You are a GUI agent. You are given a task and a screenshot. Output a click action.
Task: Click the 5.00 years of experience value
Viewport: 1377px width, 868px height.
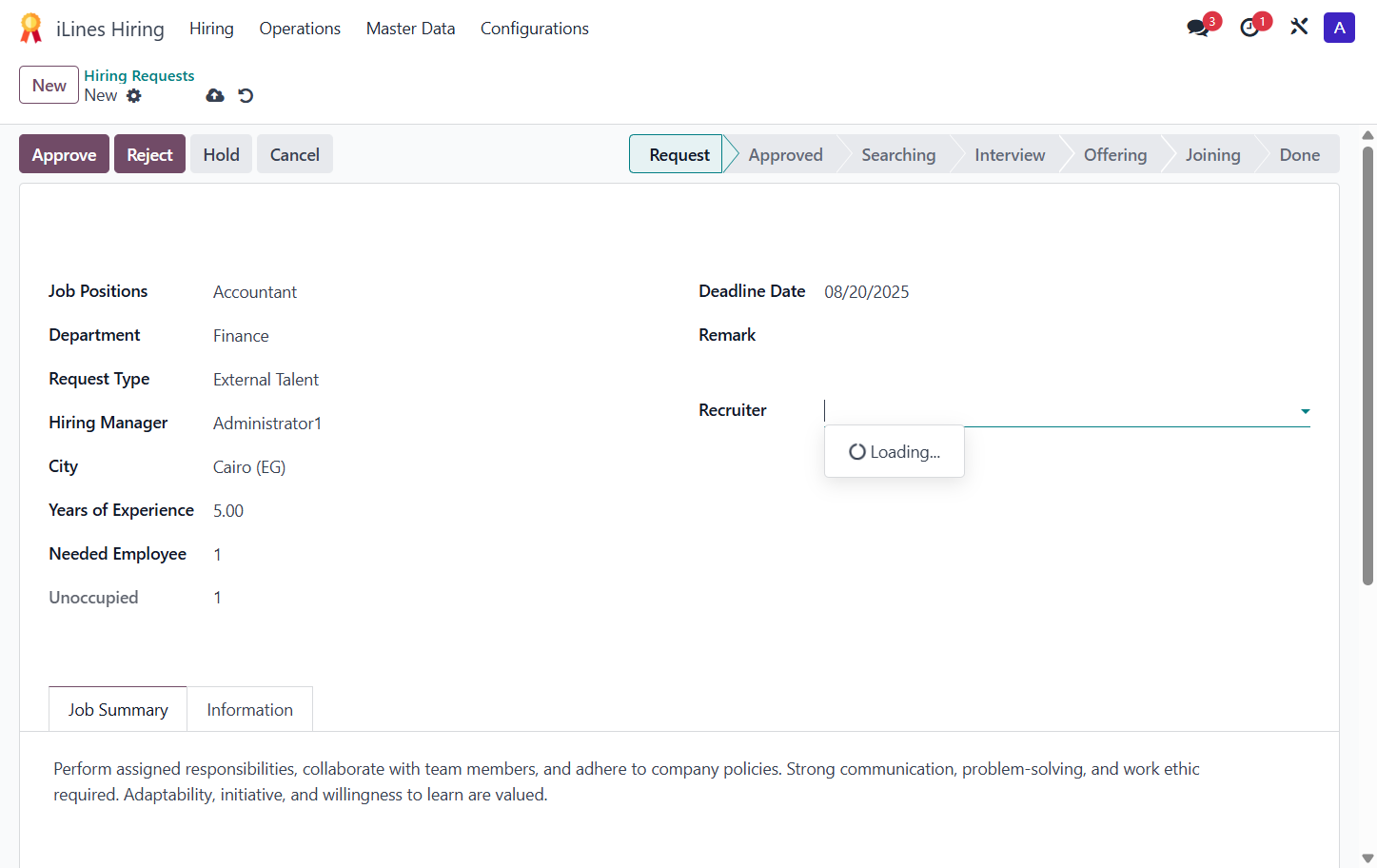point(228,511)
